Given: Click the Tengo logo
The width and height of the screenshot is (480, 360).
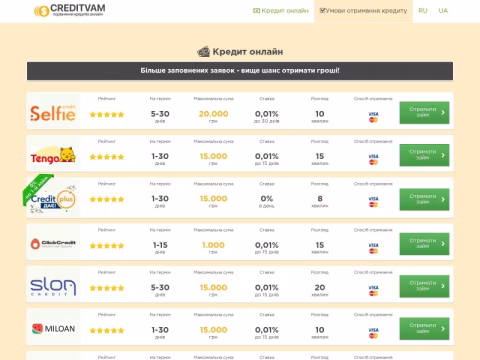Looking at the screenshot, I should point(53,155).
